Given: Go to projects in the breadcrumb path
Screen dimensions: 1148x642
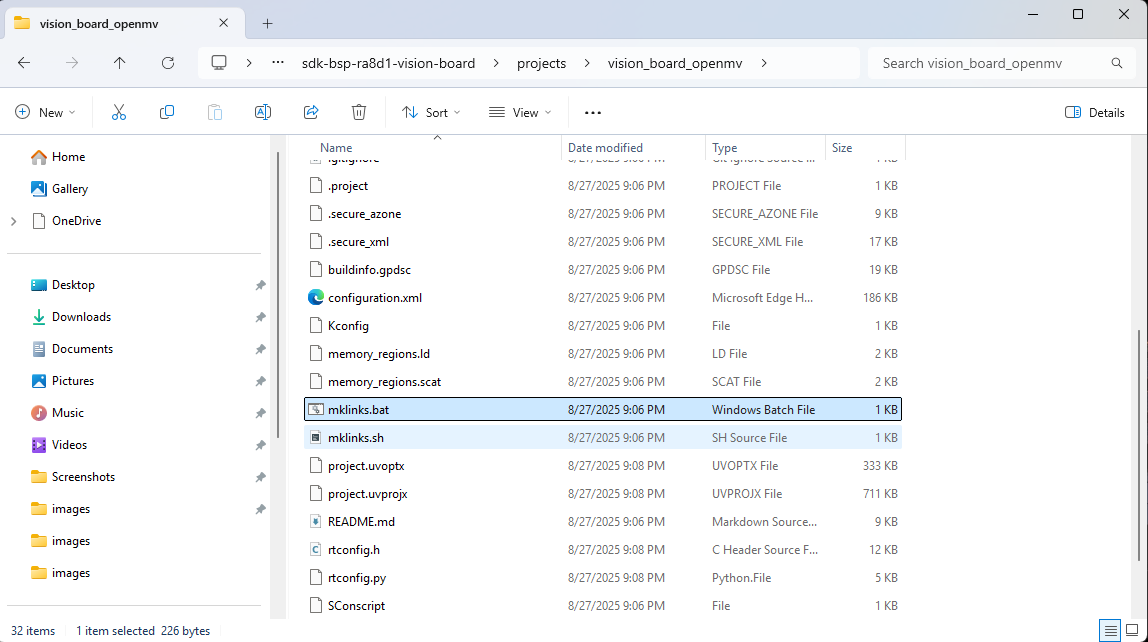Looking at the screenshot, I should (541, 63).
